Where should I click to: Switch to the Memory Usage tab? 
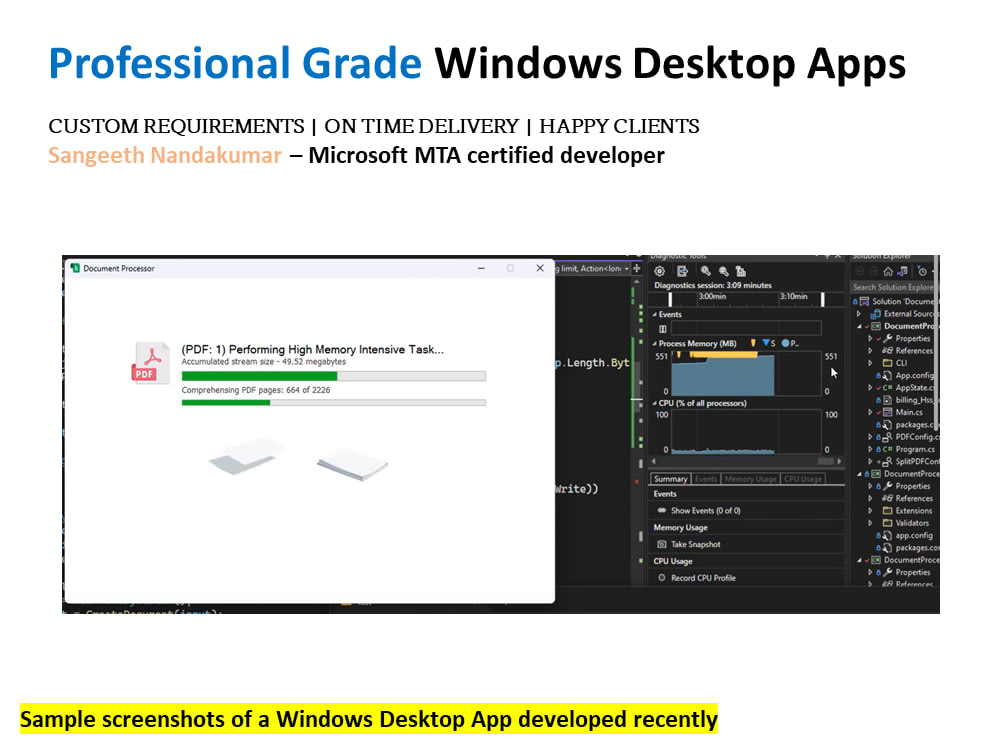[749, 479]
